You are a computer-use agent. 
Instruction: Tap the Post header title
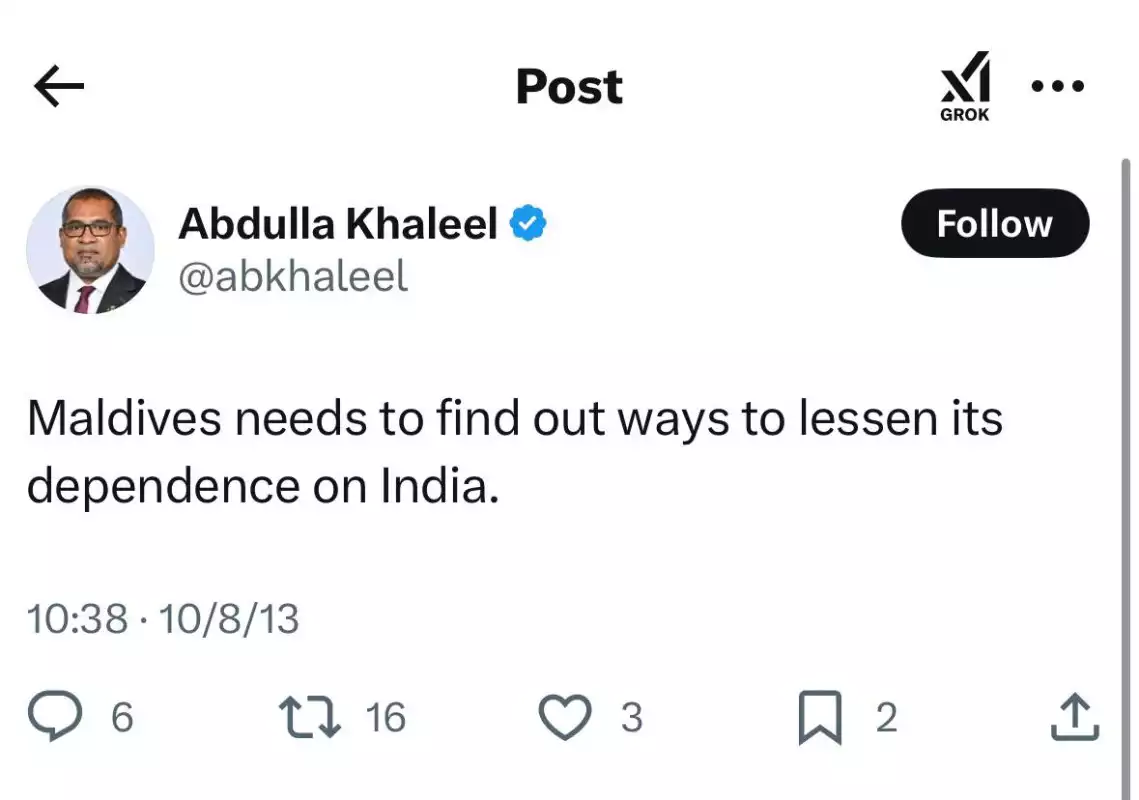(x=569, y=86)
